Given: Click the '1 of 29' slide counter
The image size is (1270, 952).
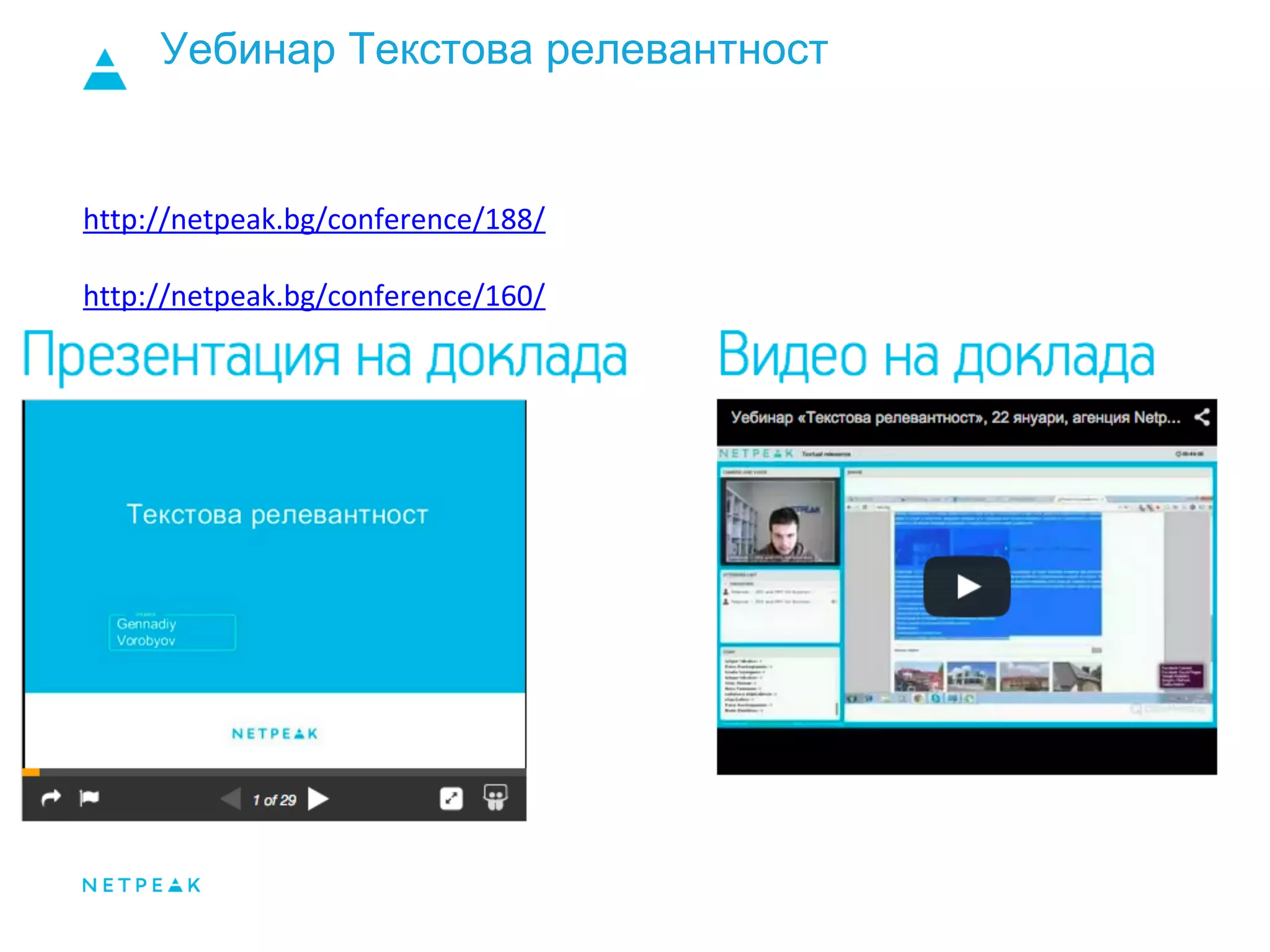Looking at the screenshot, I should tap(274, 800).
